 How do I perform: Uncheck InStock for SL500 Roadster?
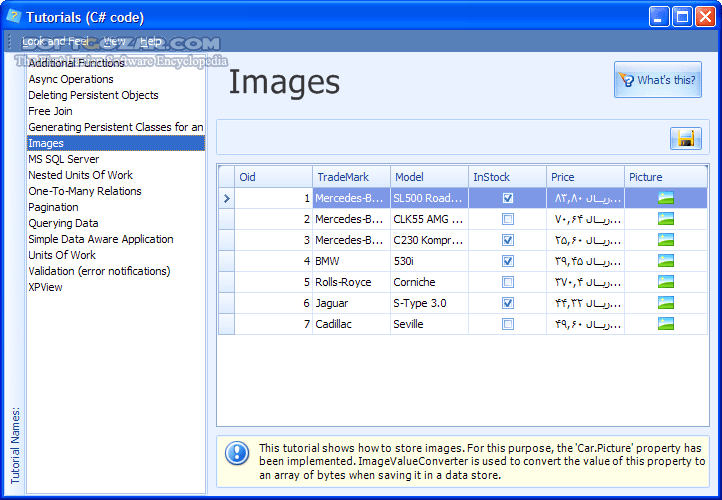508,198
